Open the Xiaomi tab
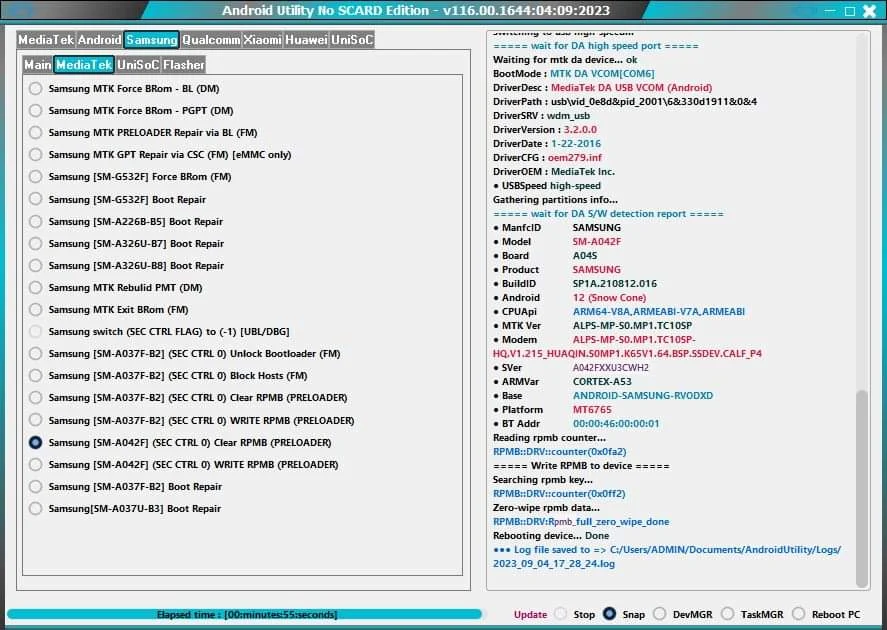 [262, 40]
